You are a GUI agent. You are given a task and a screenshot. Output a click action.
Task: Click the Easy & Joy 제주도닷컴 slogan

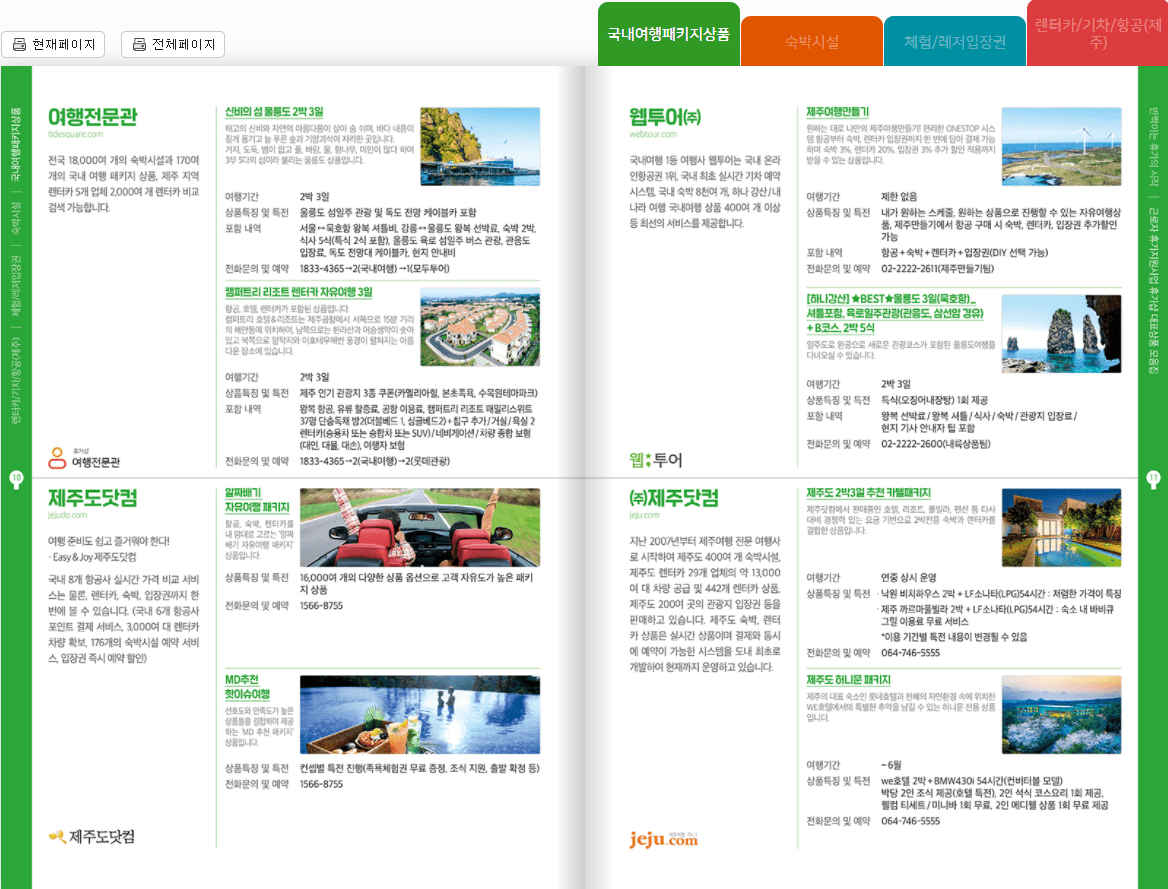(92, 557)
